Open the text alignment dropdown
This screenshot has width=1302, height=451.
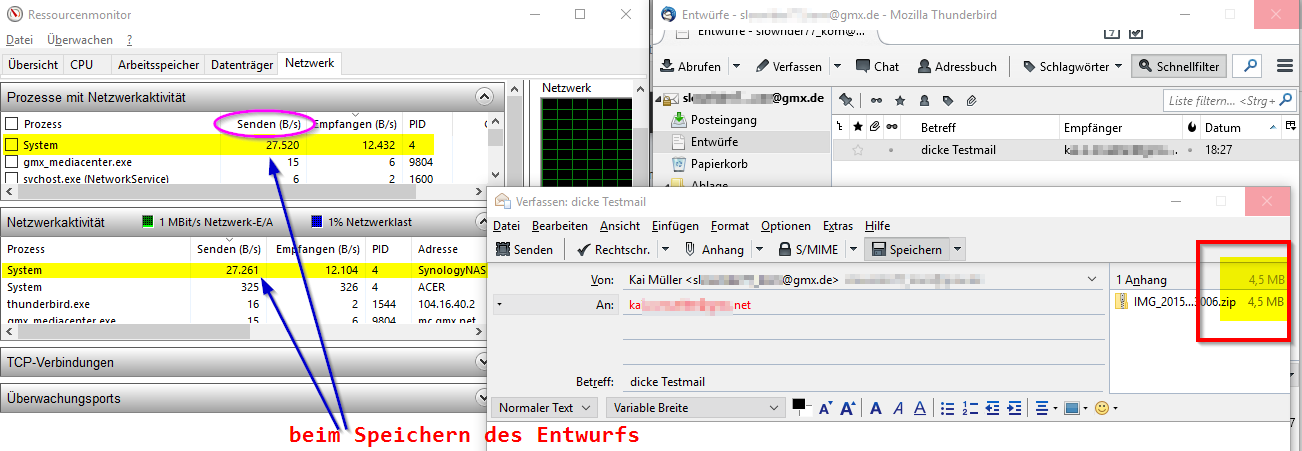[x=1046, y=408]
